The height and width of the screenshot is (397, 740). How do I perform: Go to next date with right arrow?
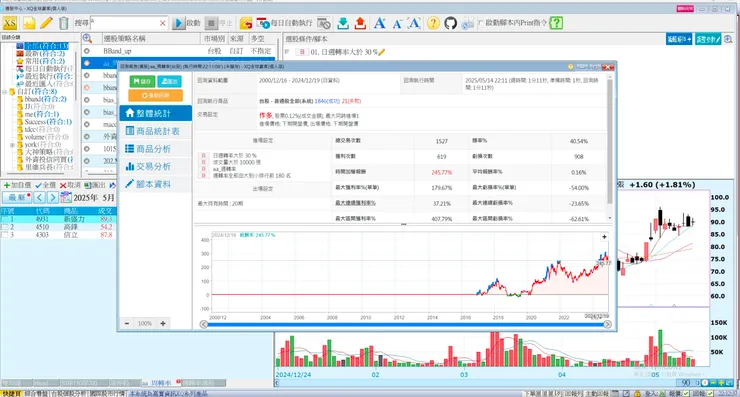52,198
